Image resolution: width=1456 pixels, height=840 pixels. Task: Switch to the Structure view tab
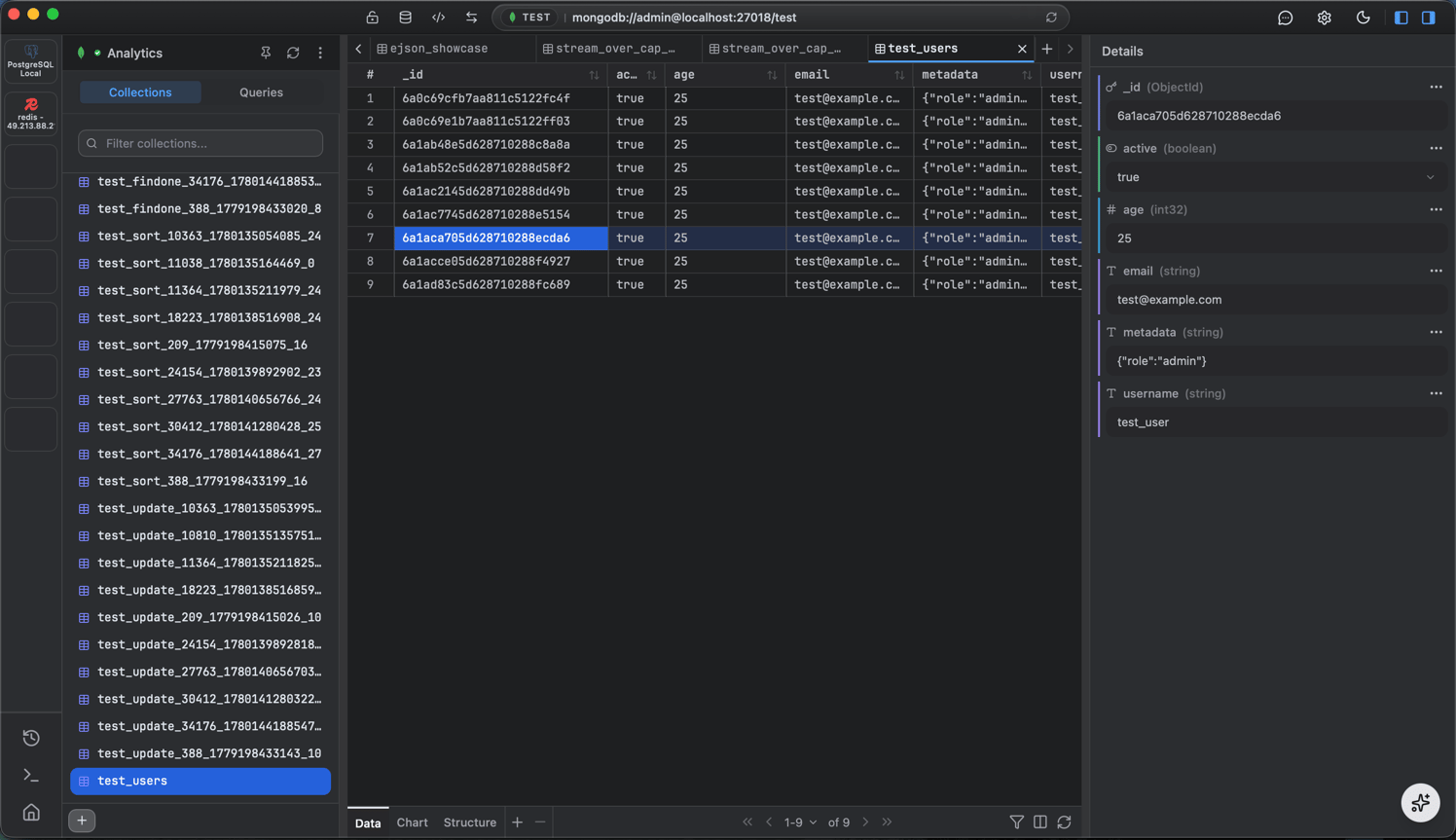[x=470, y=822]
